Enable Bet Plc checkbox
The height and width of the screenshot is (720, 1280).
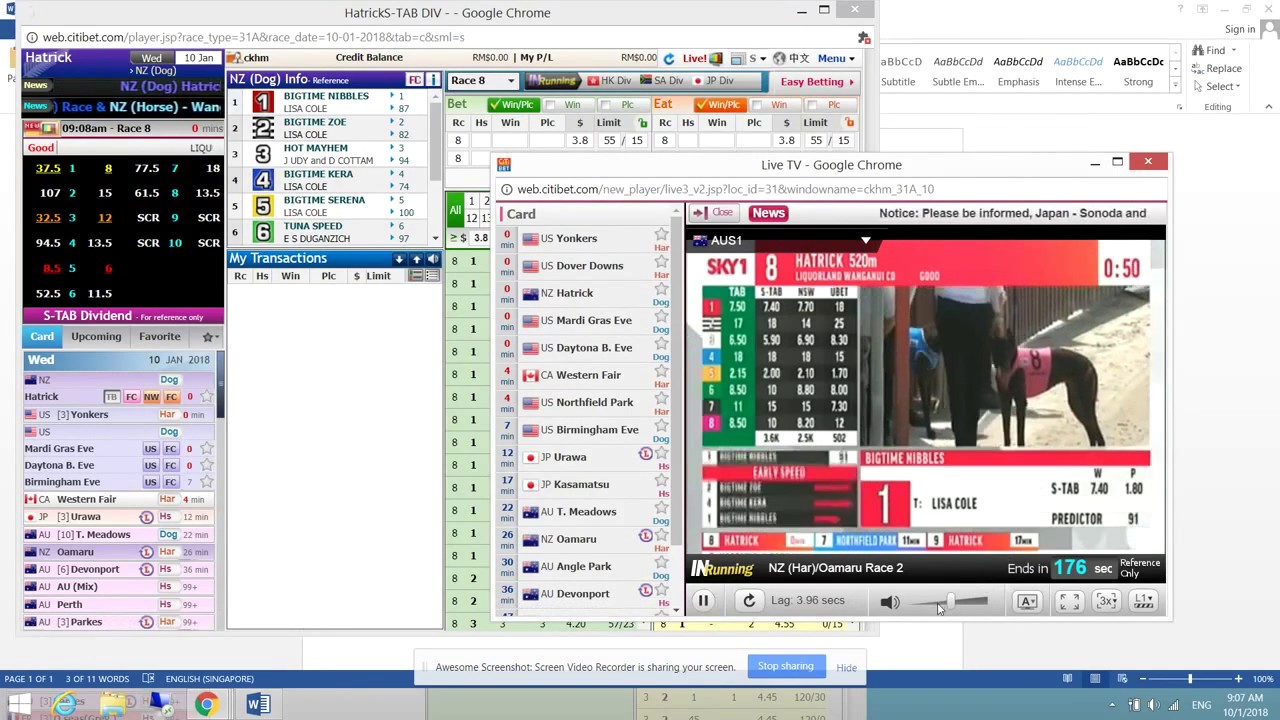click(x=606, y=104)
